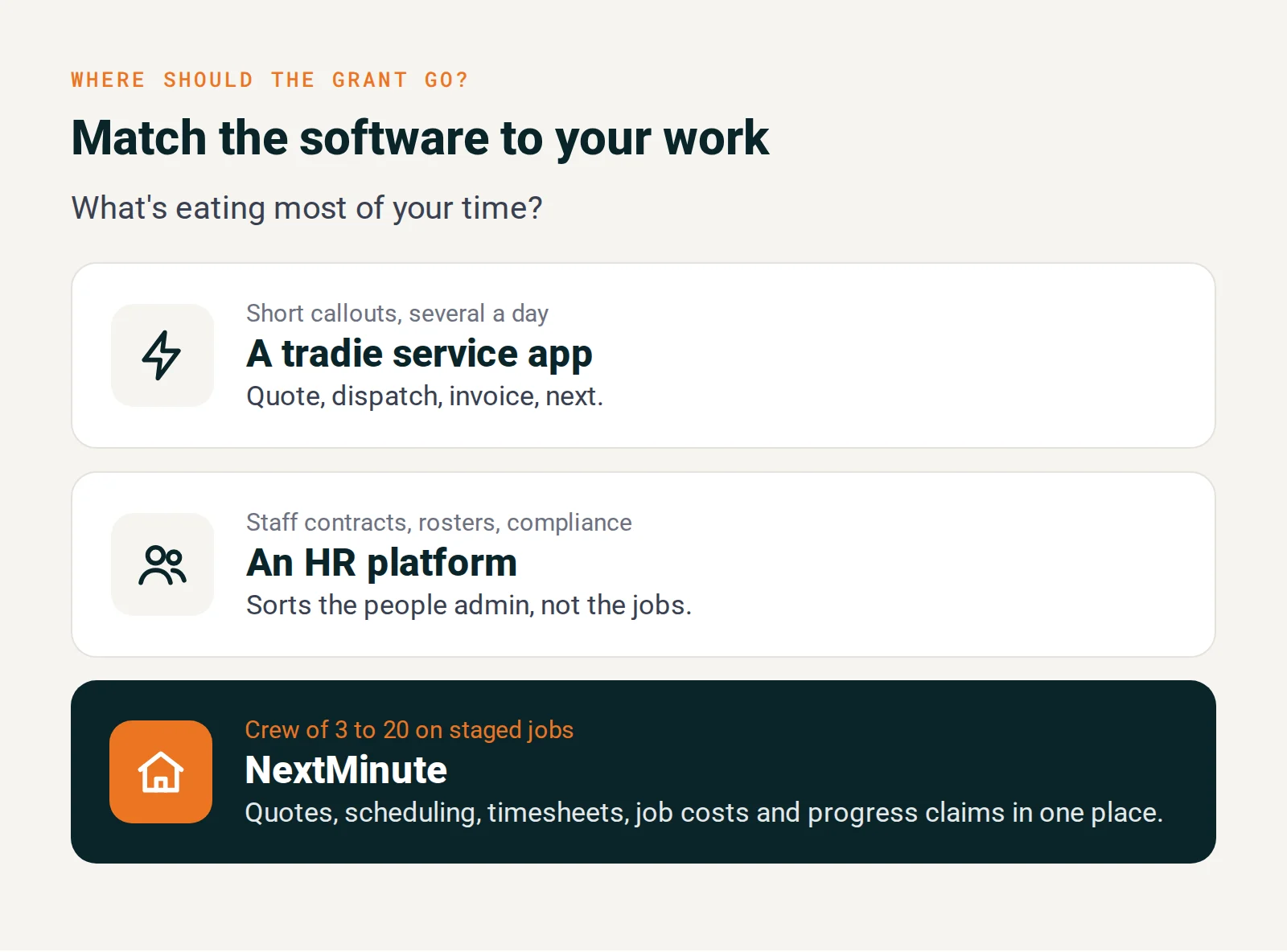Click 'Crew of 3 to 20 on staged jobs'
This screenshot has width=1287, height=952.
(409, 730)
